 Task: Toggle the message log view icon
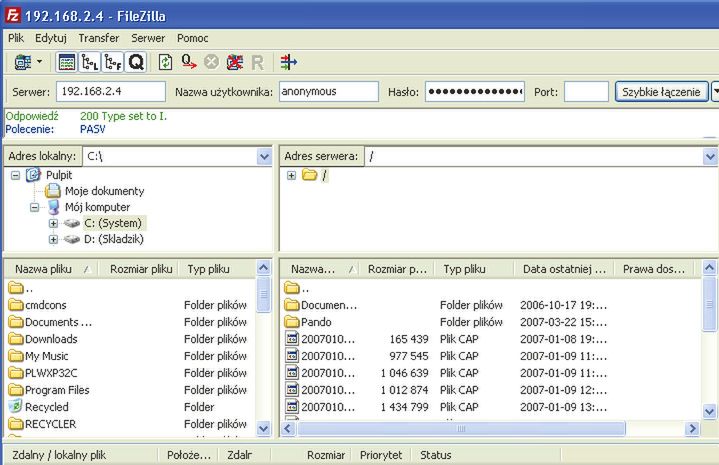(x=67, y=62)
